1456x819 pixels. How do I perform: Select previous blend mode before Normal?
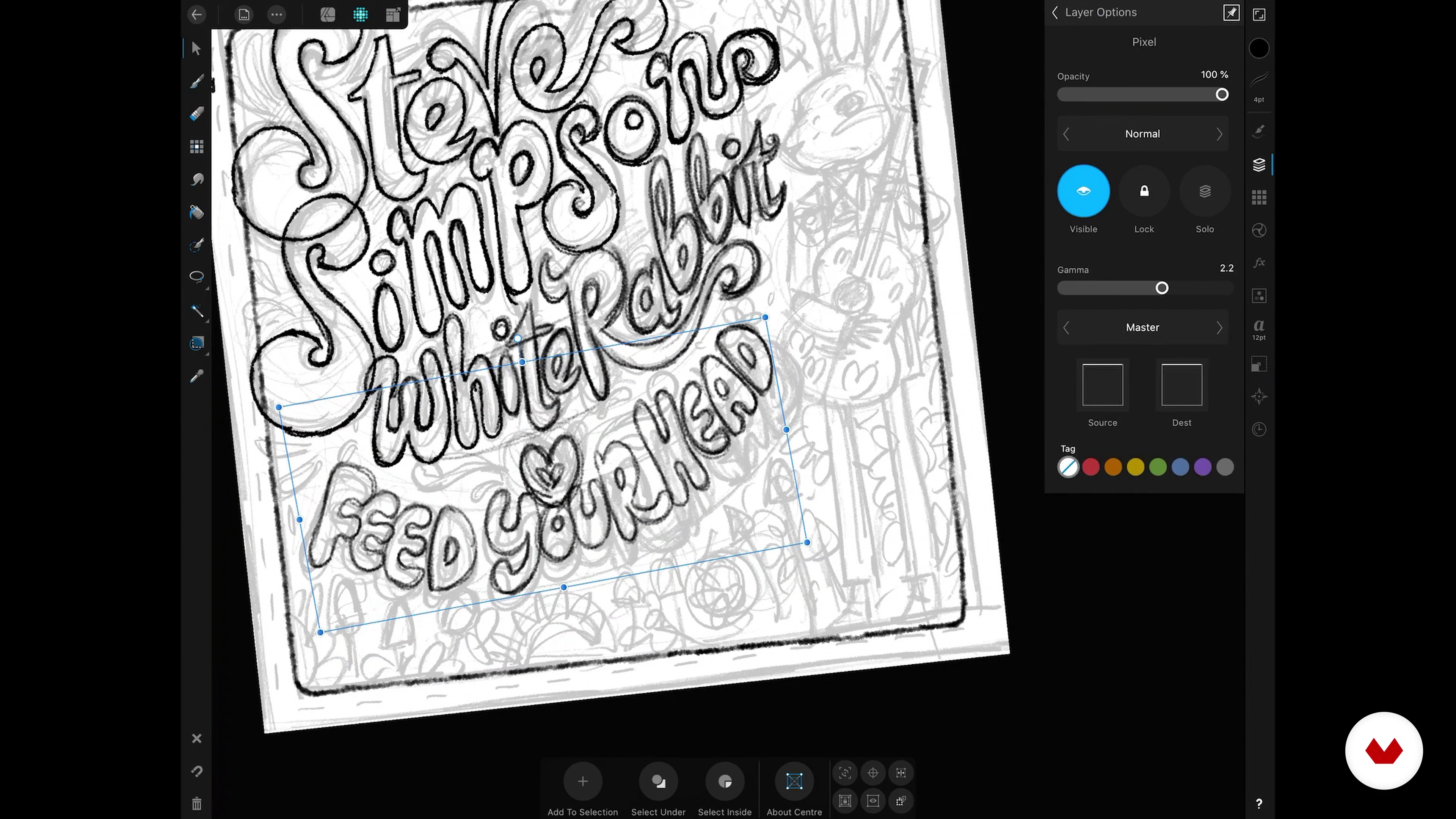point(1066,134)
